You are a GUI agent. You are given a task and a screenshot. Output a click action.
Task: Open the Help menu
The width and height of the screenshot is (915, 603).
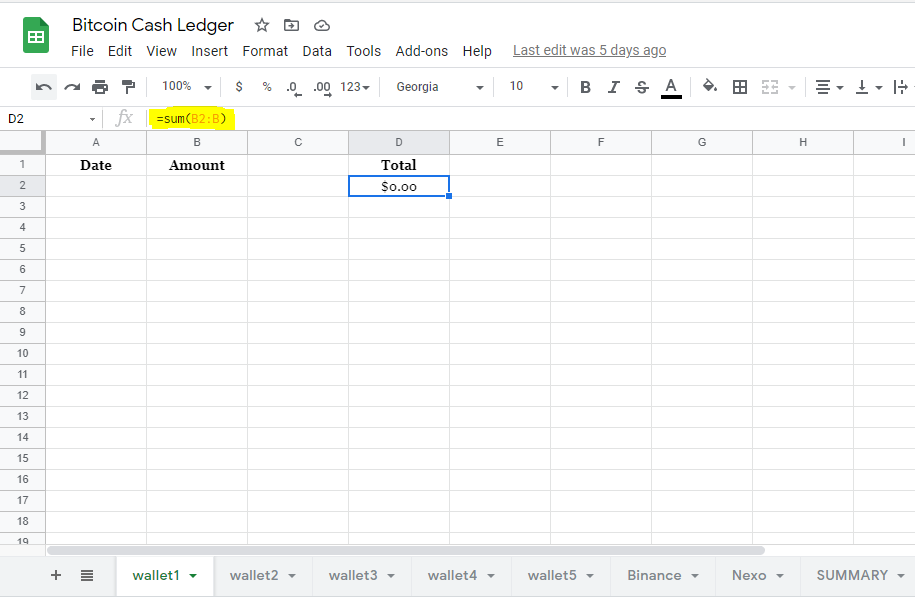477,51
